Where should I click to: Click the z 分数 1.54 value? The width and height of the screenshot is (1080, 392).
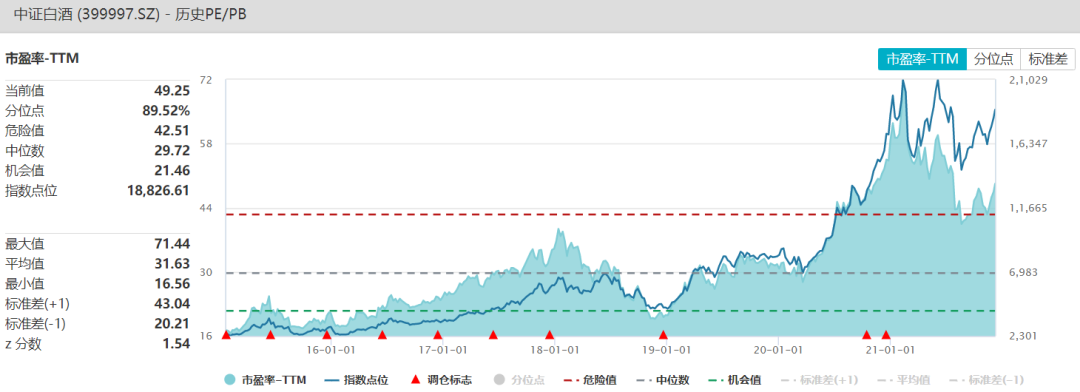pos(177,344)
